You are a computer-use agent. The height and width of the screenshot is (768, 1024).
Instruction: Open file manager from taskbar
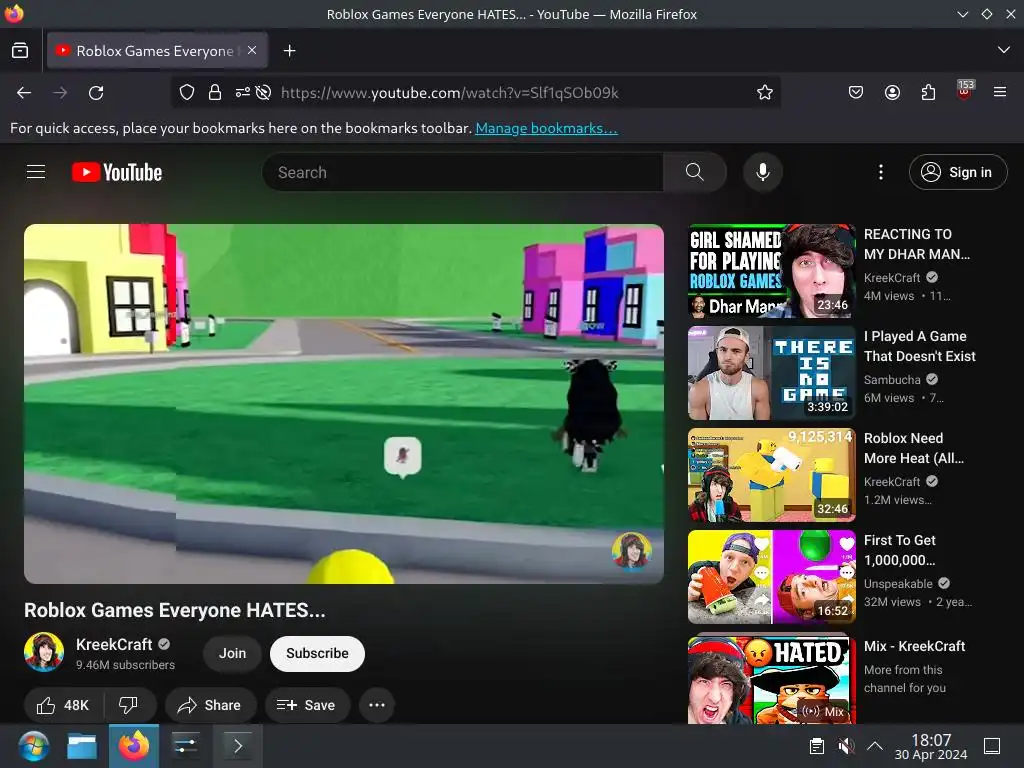(x=82, y=746)
